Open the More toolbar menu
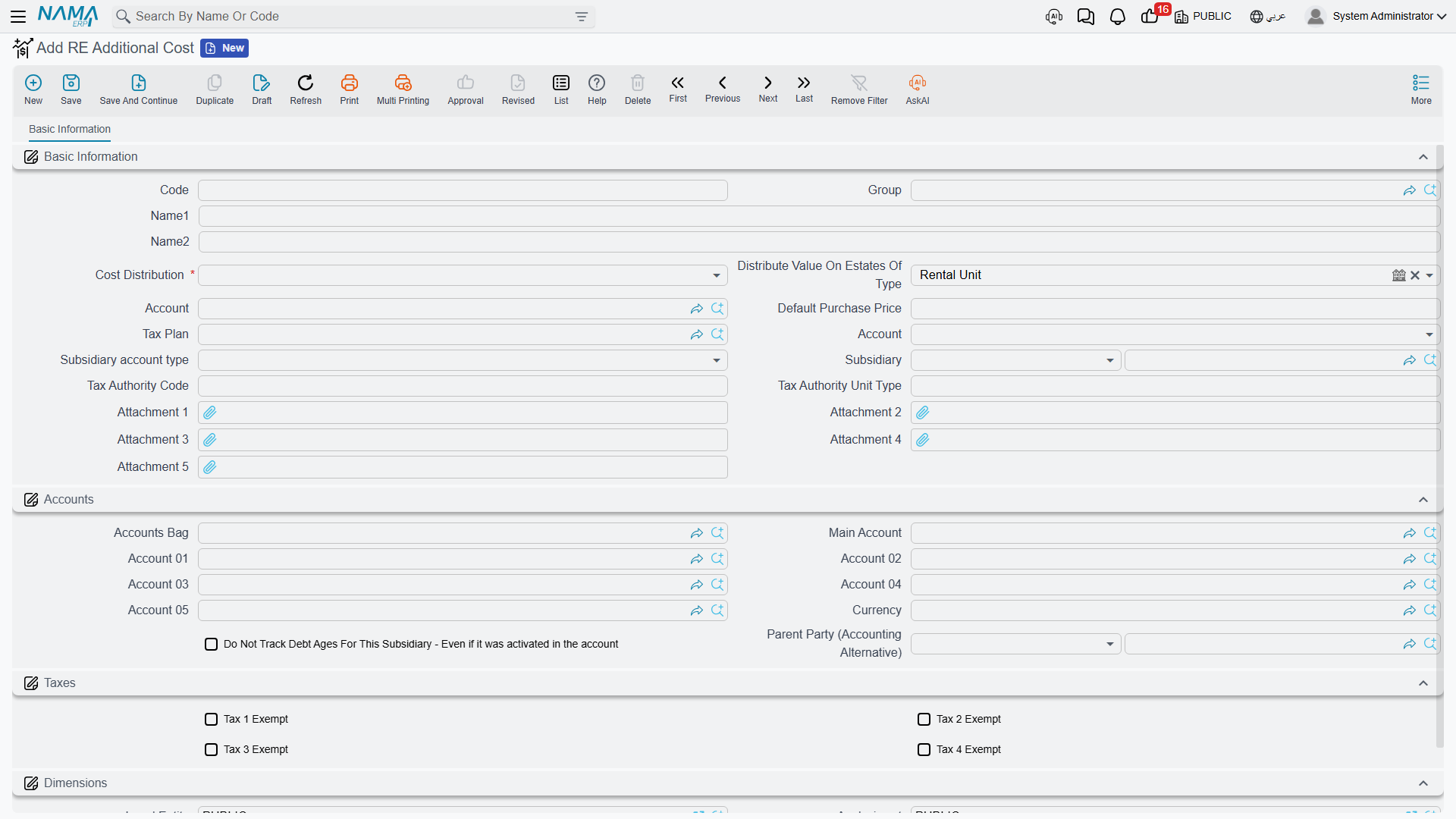The image size is (1456, 819). (1421, 89)
